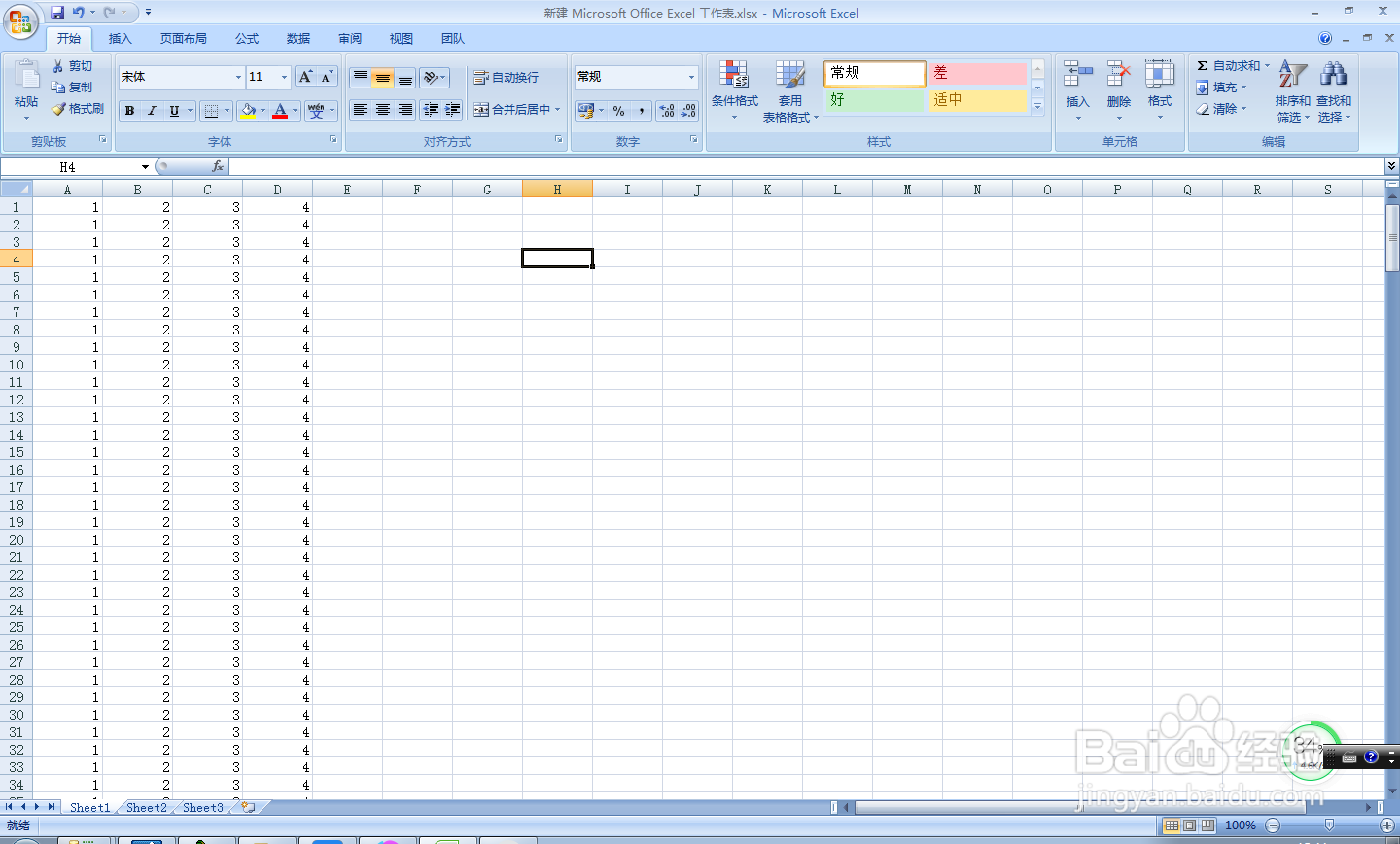Open Font dialog launcher in 字体 group

pyautogui.click(x=332, y=140)
